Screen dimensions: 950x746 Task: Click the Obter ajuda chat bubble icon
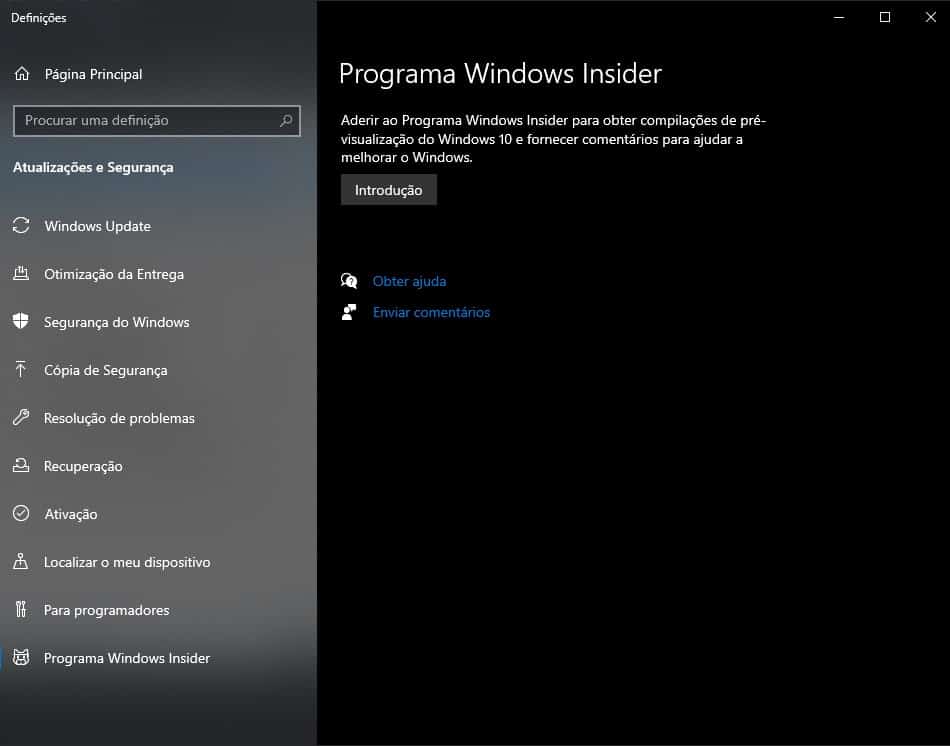click(x=349, y=281)
